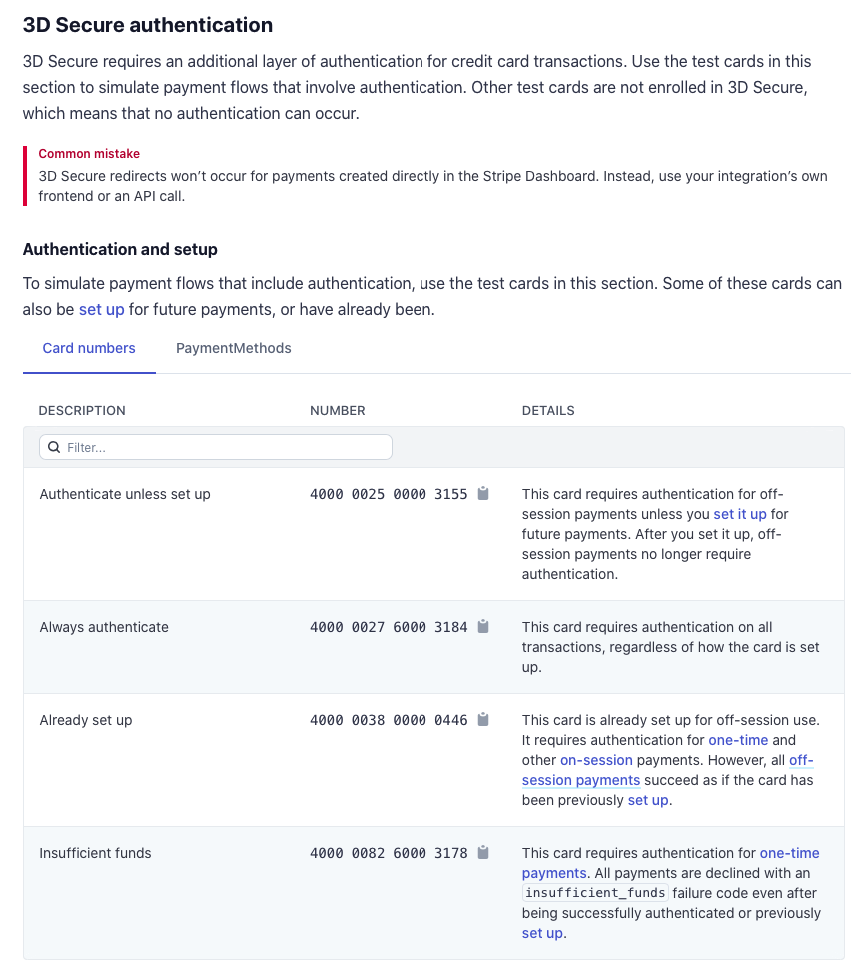Screen dimensions: 867x975
Task: Switch to the PaymentMethods tab
Action: [234, 349]
